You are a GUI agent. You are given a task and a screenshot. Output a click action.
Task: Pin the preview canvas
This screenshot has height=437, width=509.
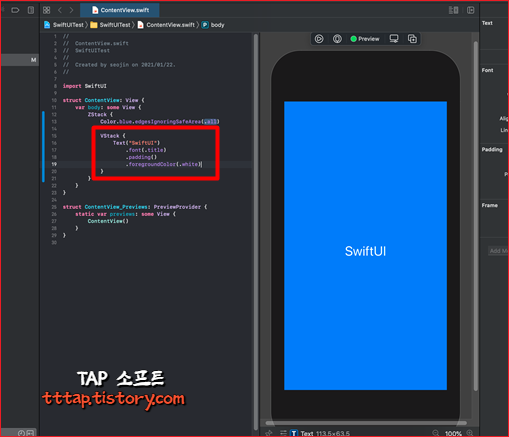coord(269,433)
